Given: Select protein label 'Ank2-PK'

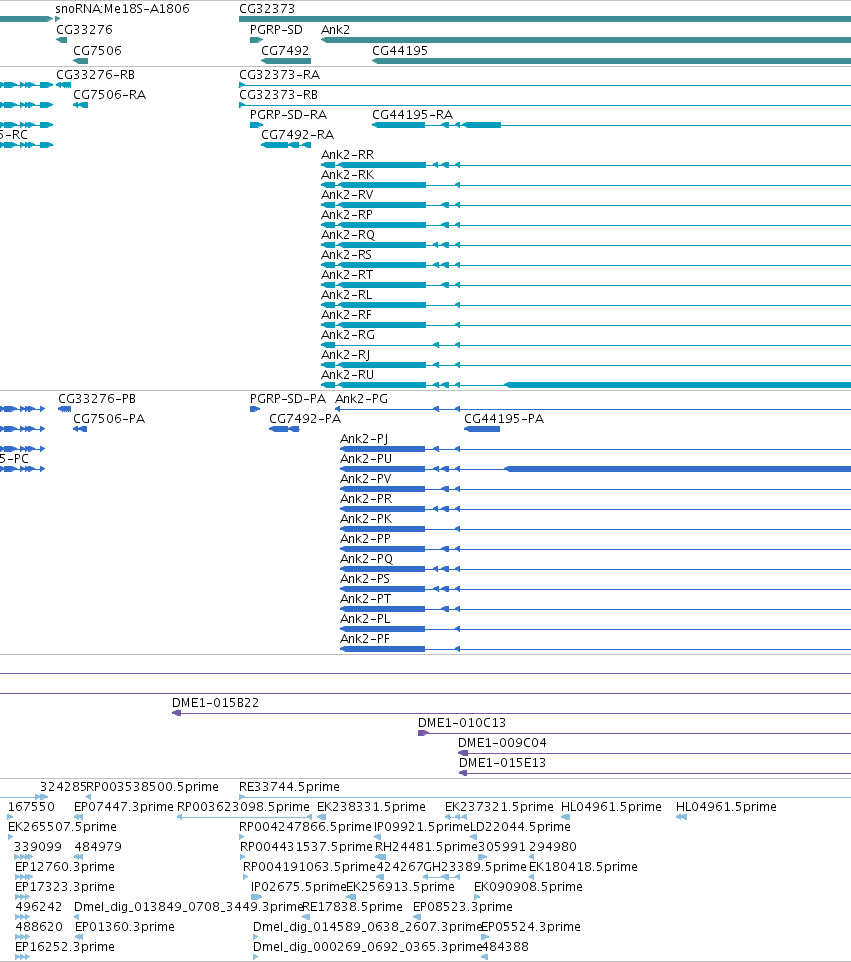Looking at the screenshot, I should [366, 518].
